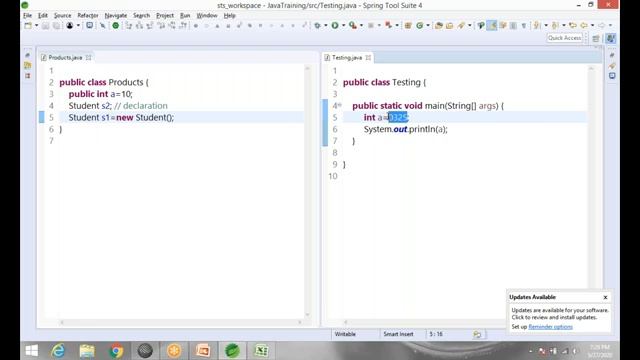Click the Previous Annotation toolbar icon
640x360 pixels.
(x=555, y=25)
